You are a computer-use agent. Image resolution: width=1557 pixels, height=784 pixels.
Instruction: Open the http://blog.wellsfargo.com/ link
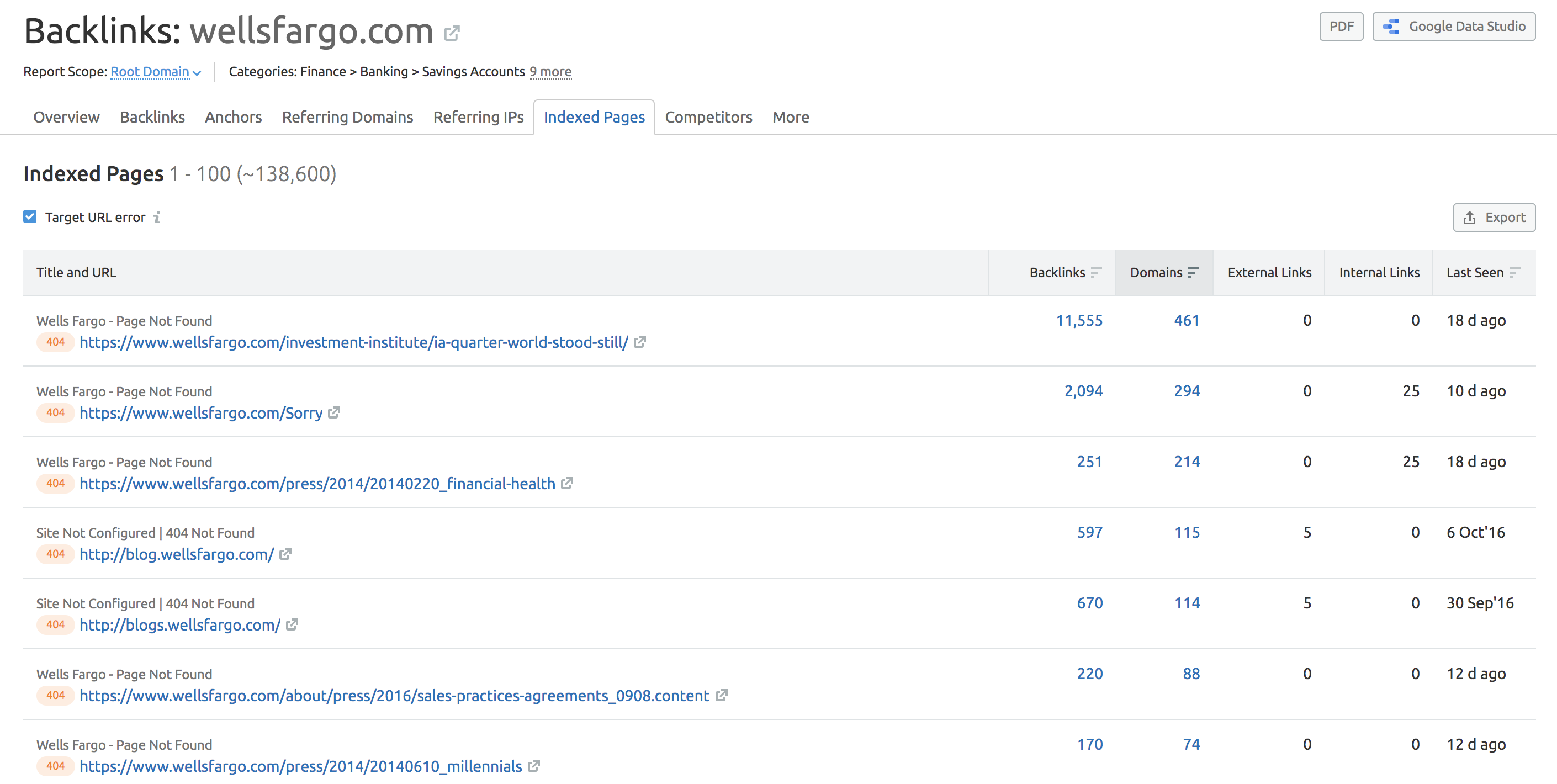[x=177, y=554]
